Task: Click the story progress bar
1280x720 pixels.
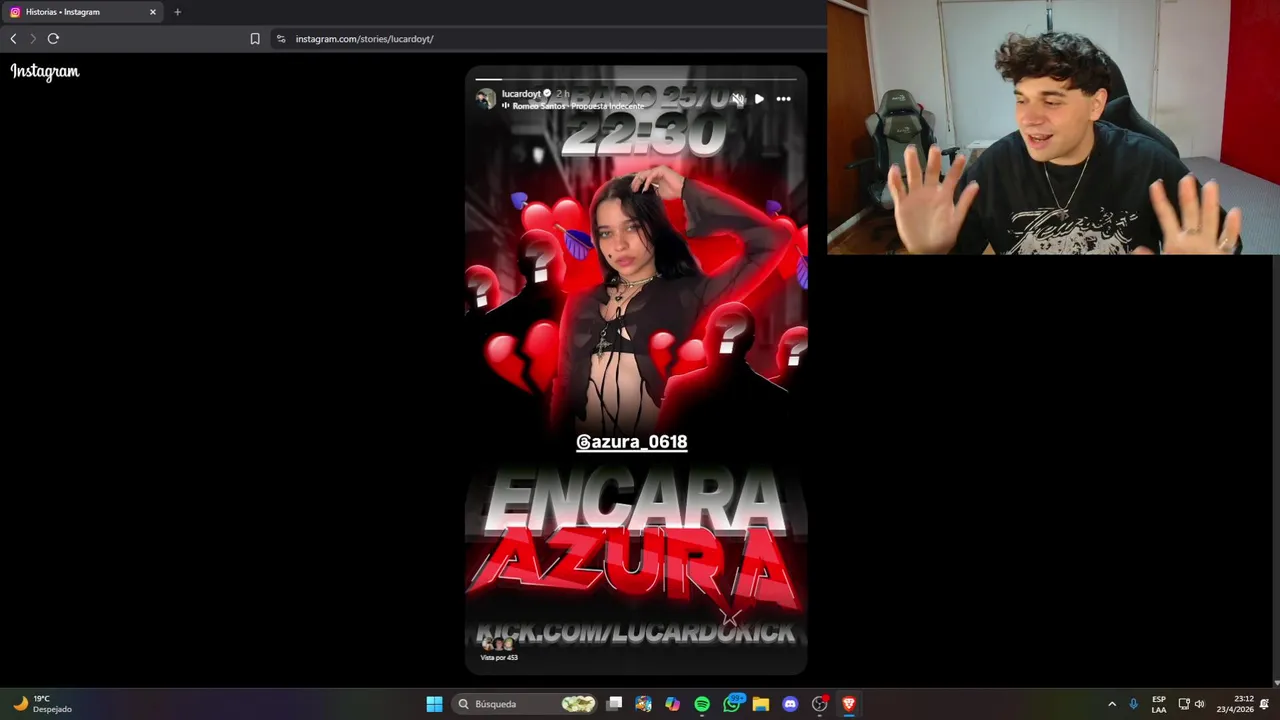Action: 636,78
